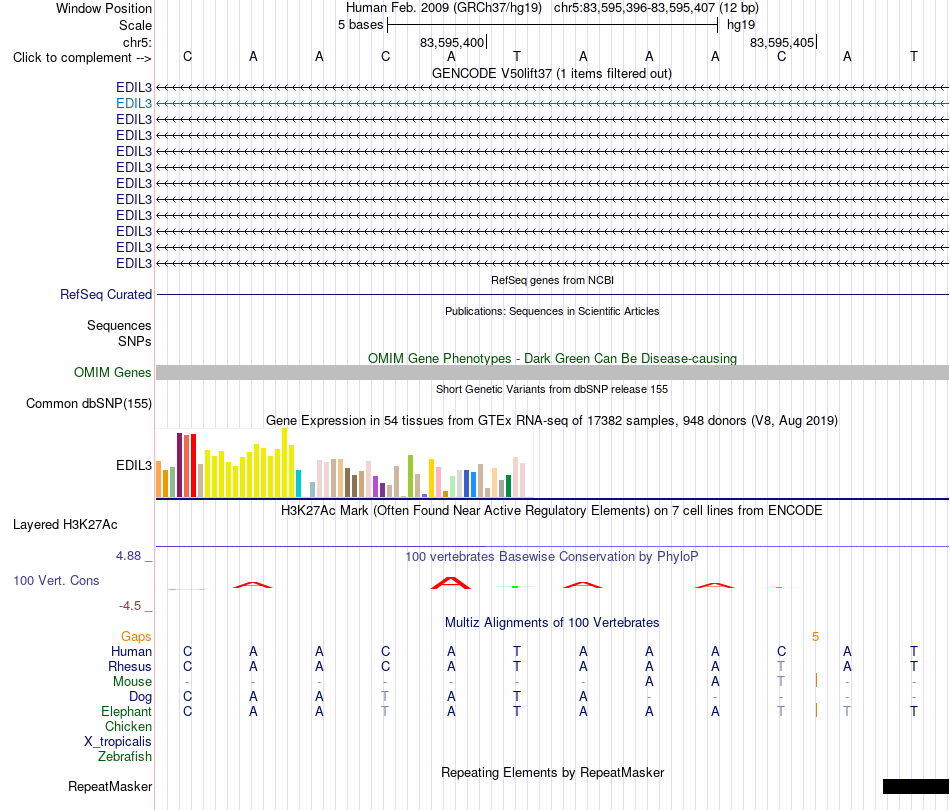
Task: Click the X_tropicalis species label
Action: [x=118, y=742]
